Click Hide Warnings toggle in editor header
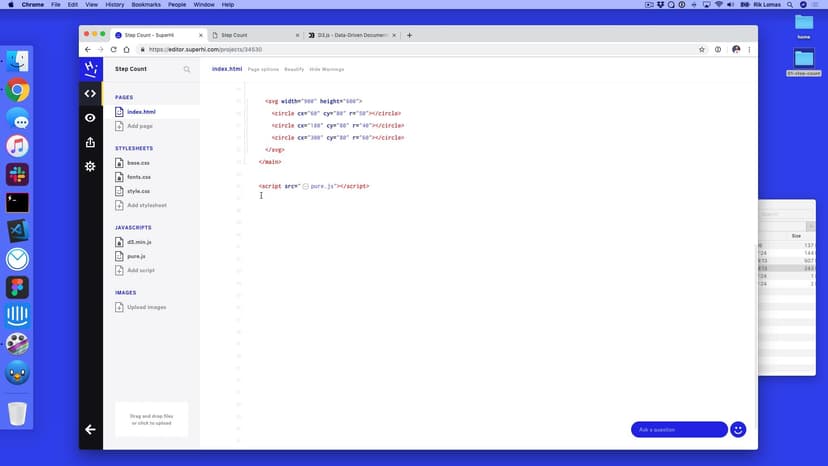 327,70
